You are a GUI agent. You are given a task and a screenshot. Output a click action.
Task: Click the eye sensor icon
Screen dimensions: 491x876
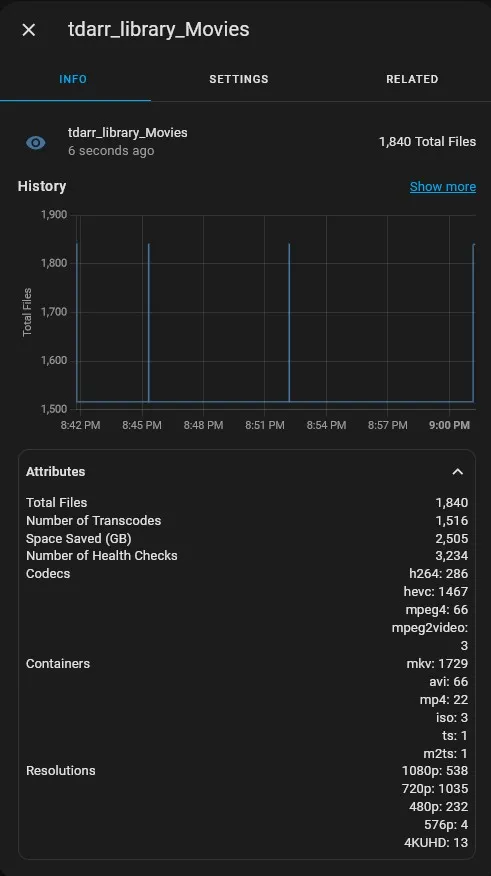click(x=36, y=143)
